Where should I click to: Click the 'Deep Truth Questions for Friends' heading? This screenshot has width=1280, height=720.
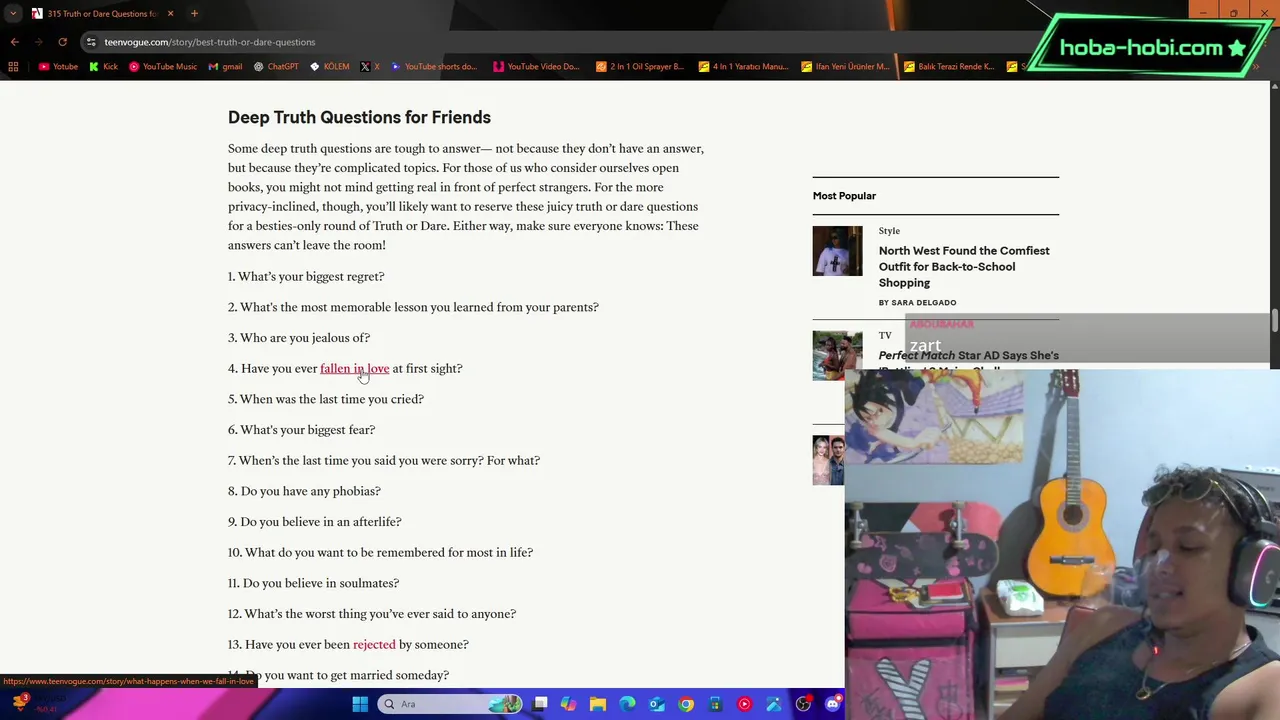[359, 117]
